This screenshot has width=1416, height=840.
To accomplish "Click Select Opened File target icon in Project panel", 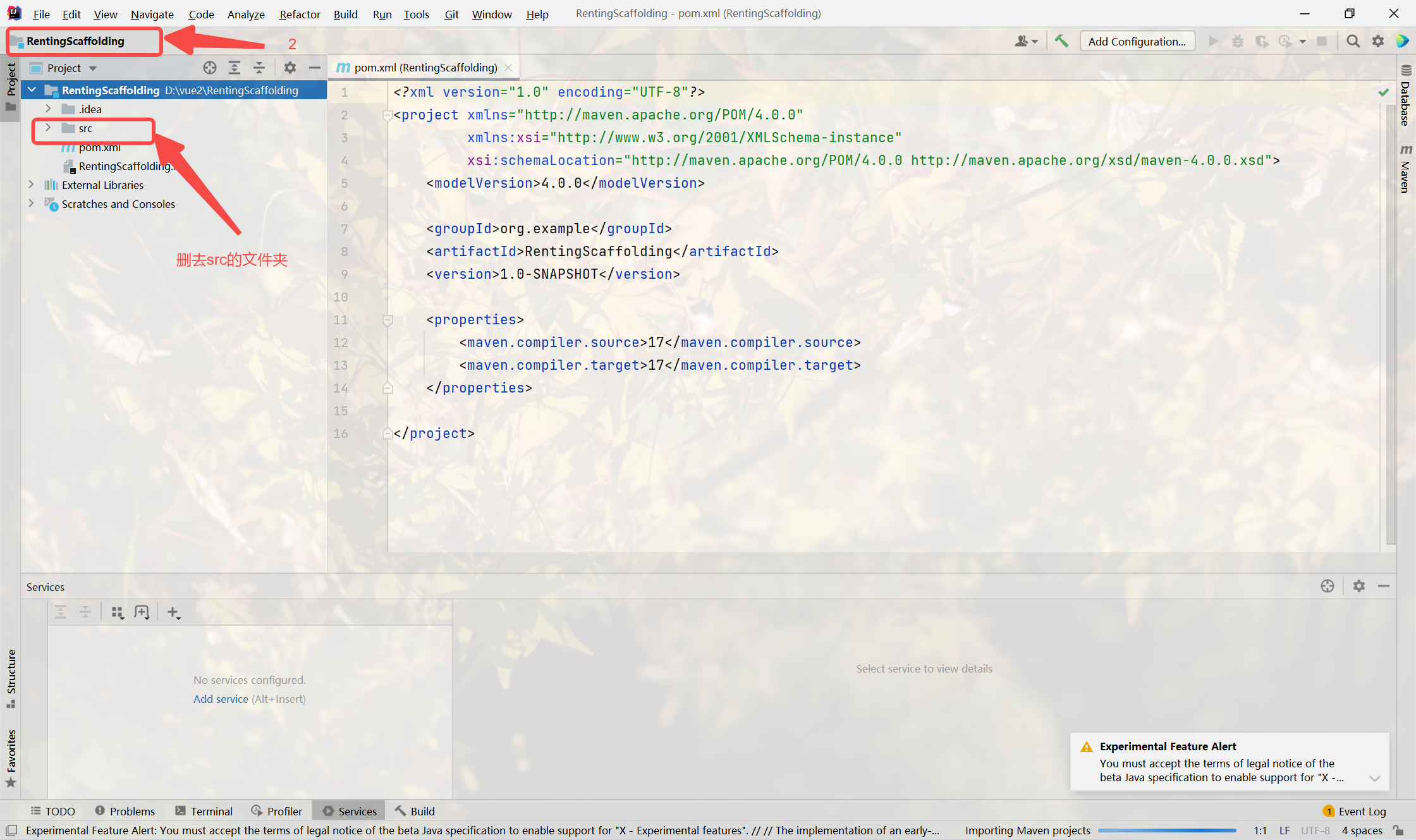I will click(x=210, y=68).
